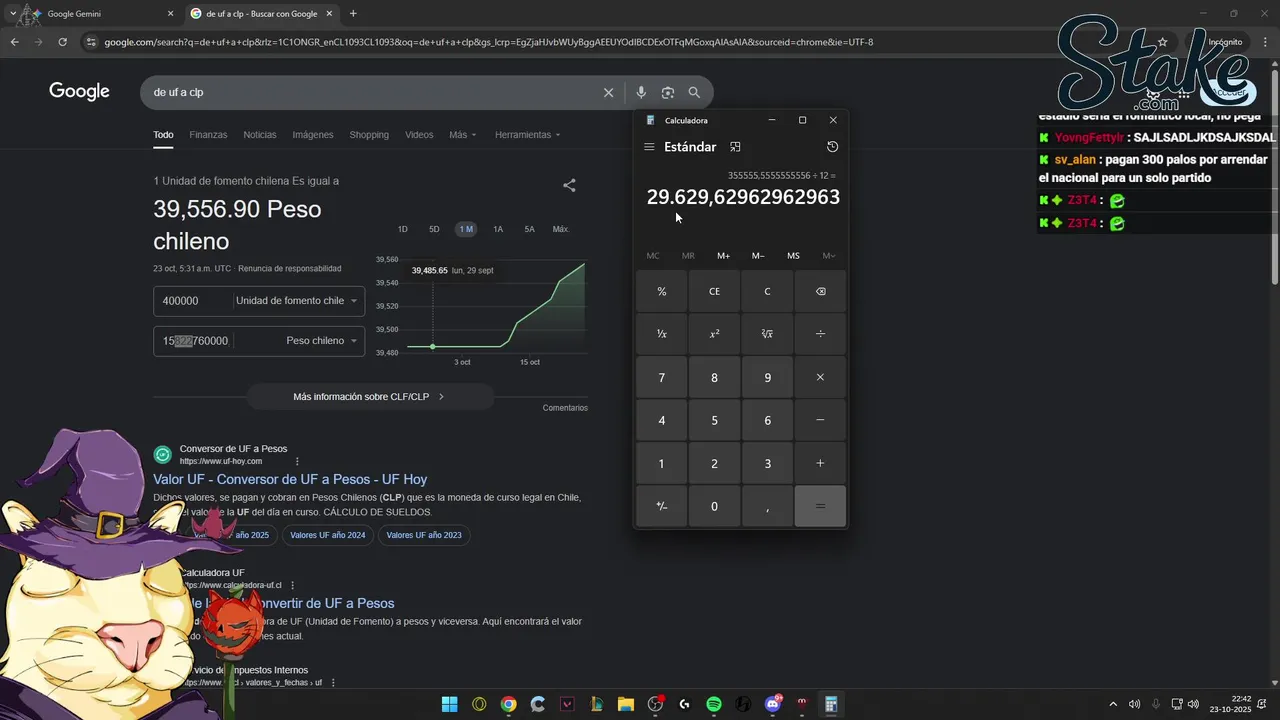Click the Google logo
1280x720 pixels.
[79, 92]
